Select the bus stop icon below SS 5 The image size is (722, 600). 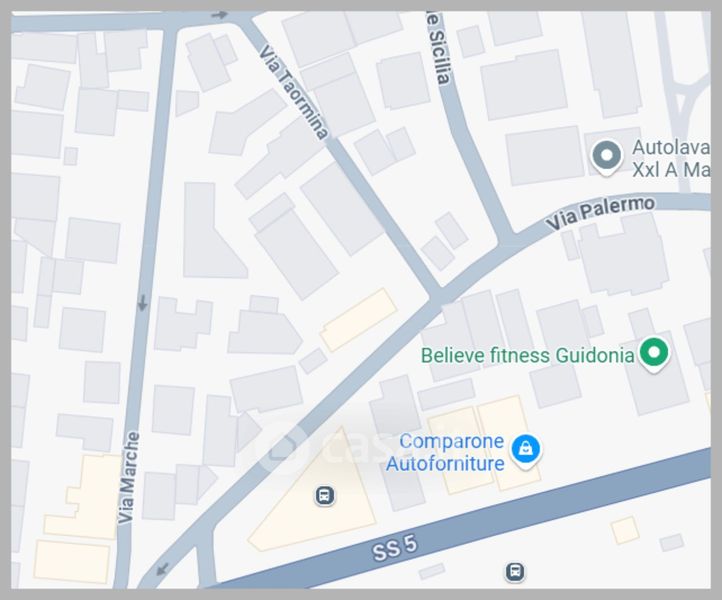(x=515, y=572)
